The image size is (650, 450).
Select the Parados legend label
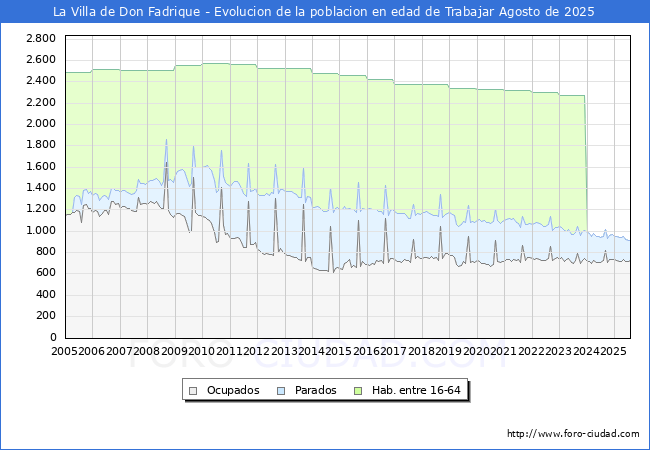pyautogui.click(x=315, y=390)
